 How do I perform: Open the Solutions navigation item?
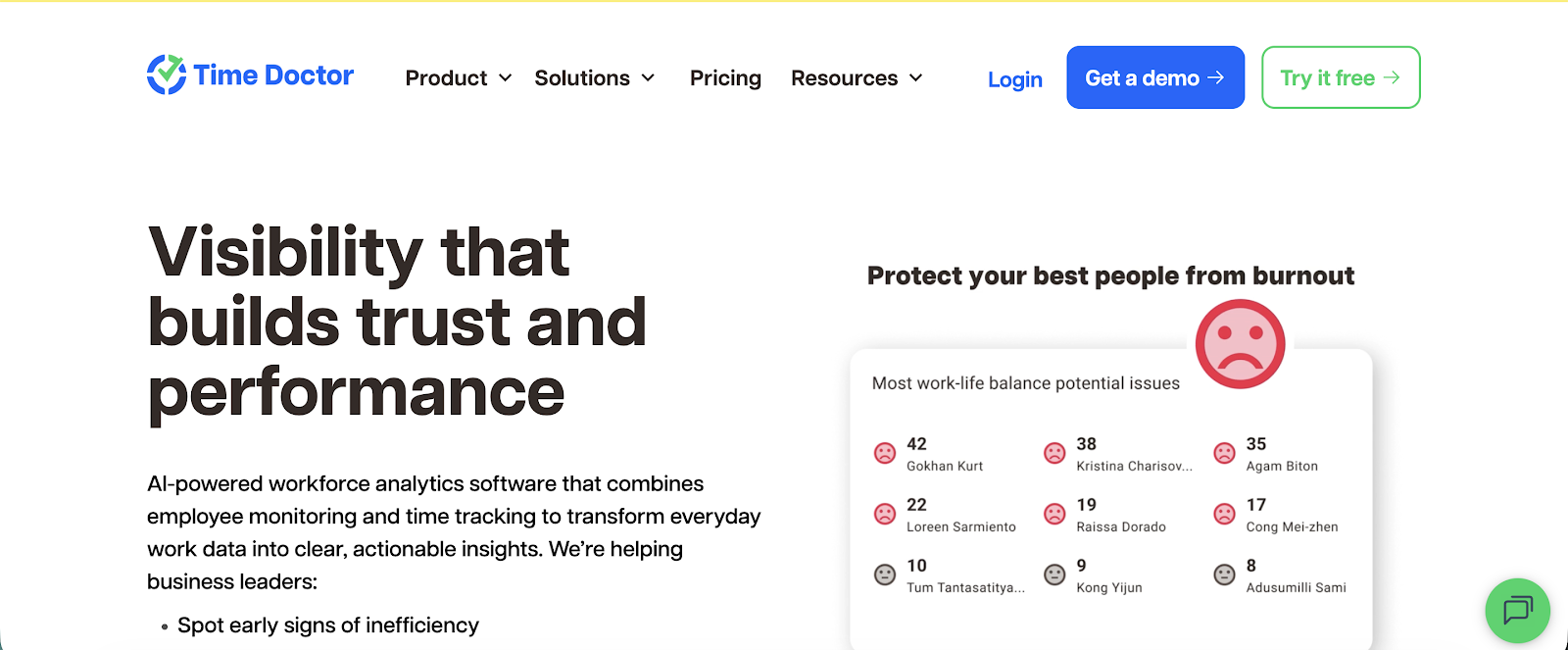(x=582, y=78)
